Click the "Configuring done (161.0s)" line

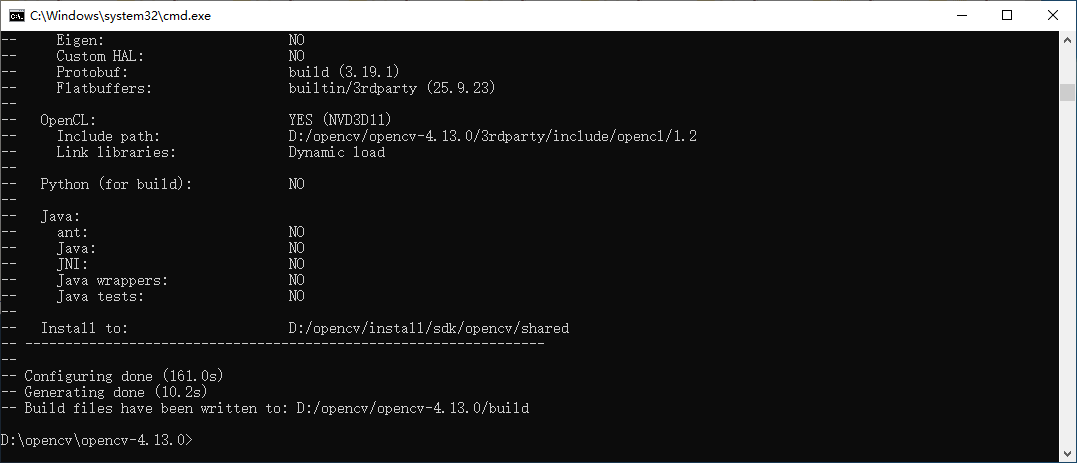124,376
